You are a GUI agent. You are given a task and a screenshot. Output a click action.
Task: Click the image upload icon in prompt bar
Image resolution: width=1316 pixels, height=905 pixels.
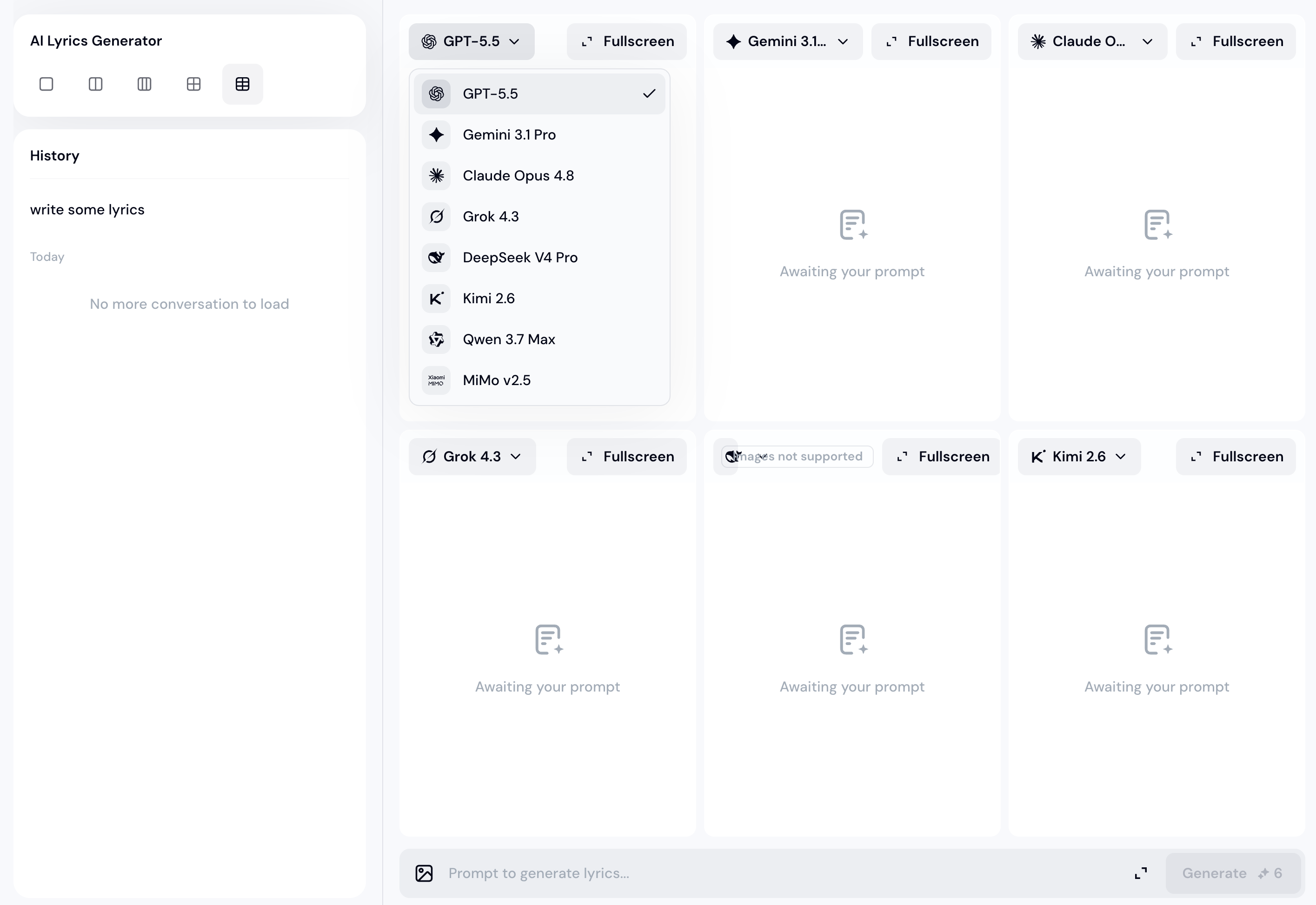tap(424, 873)
